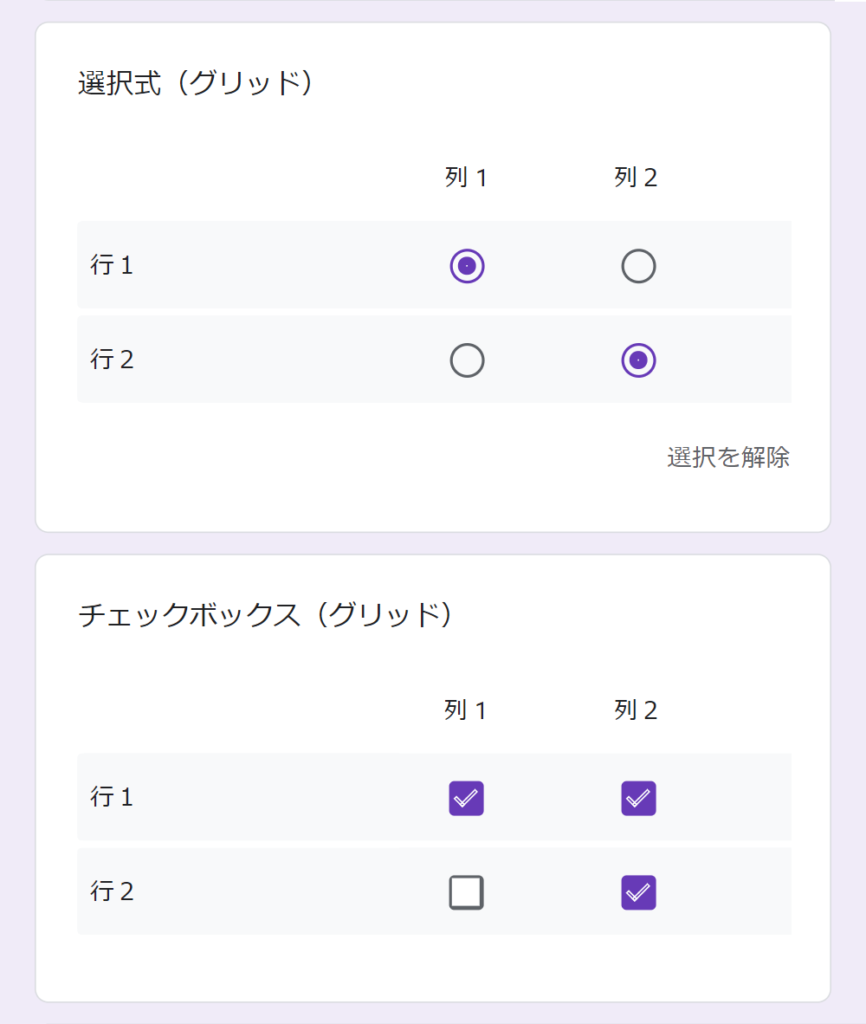Click 列 2 header in the 選択式 grid
This screenshot has width=866, height=1024.
[x=636, y=178]
